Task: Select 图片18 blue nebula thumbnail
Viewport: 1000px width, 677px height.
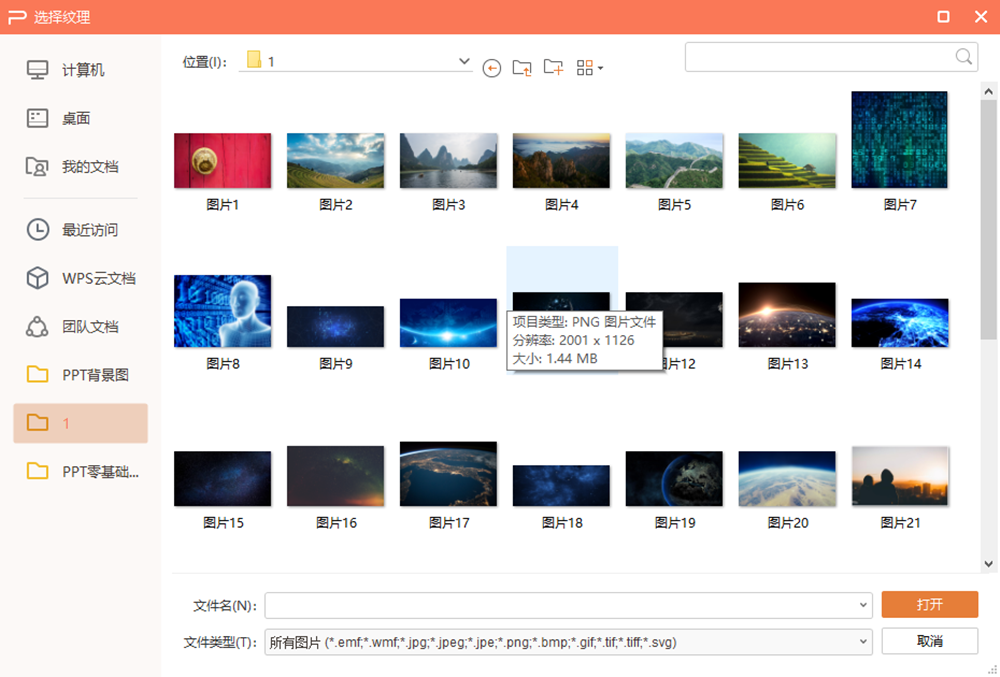Action: 561,486
